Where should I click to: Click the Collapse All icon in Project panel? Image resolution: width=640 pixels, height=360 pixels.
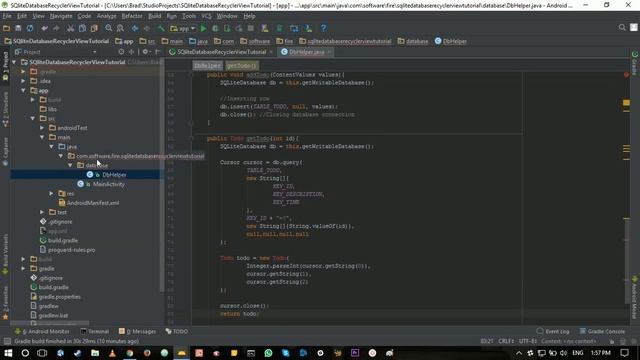coord(131,52)
